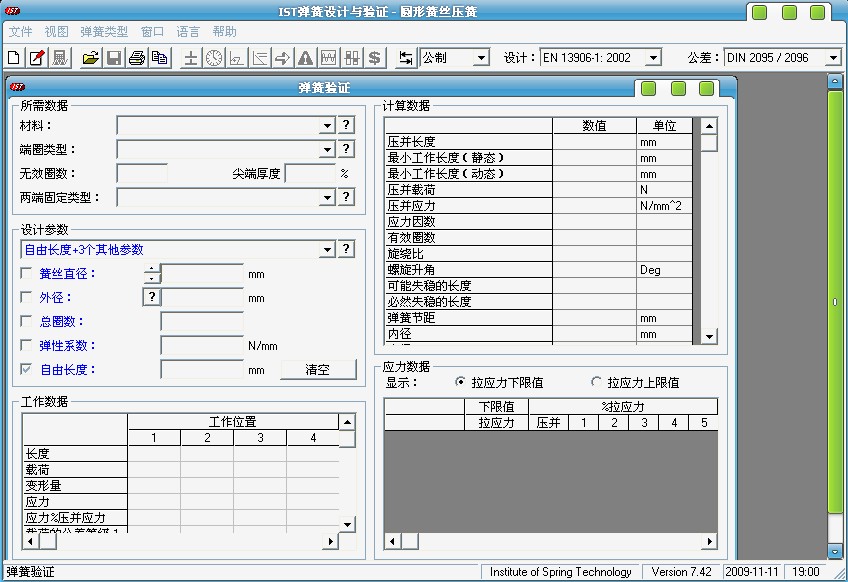Click the 无效圈数 input field
The height and width of the screenshot is (582, 848).
pyautogui.click(x=142, y=174)
